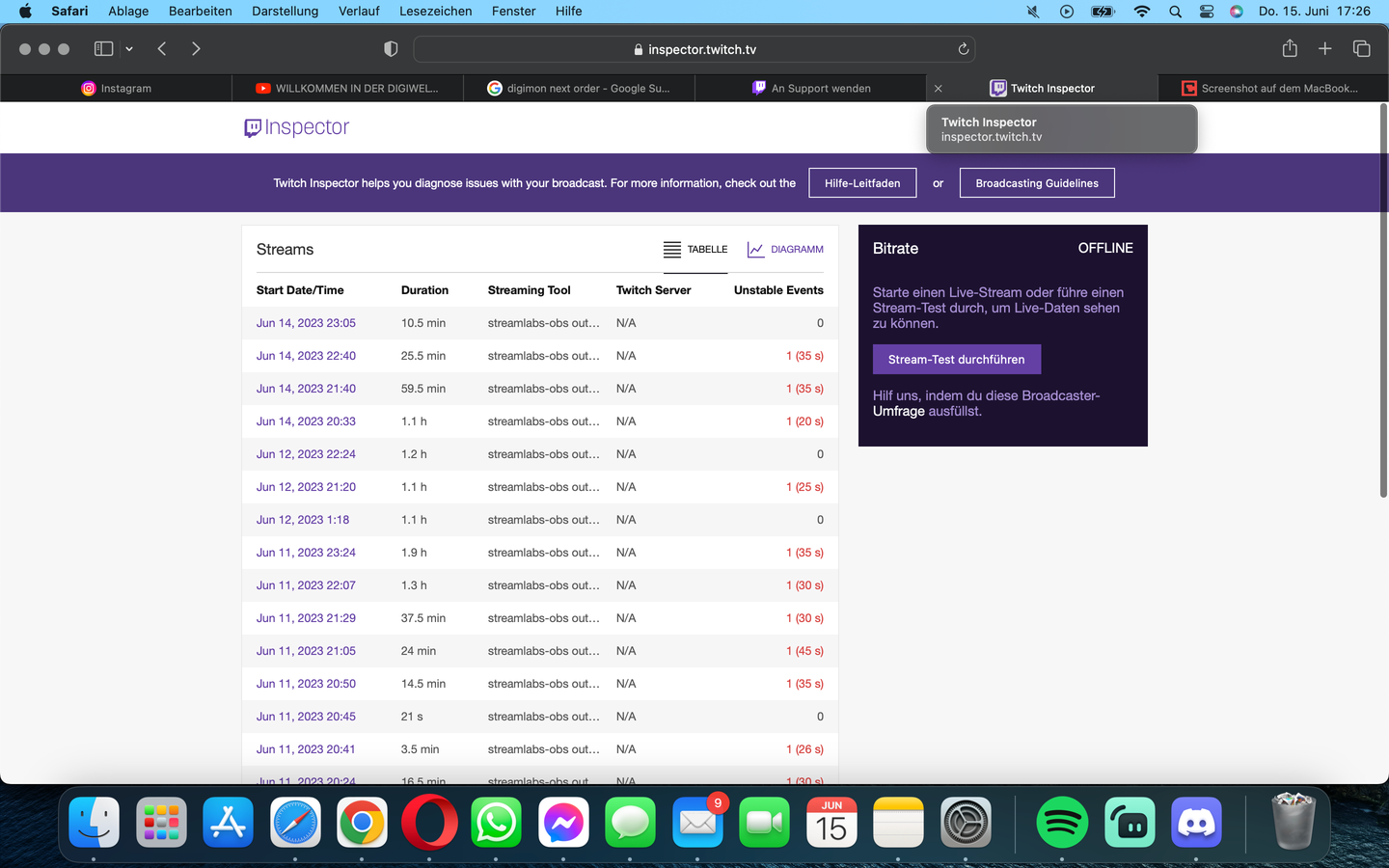This screenshot has height=868, width=1389.
Task: Switch to the DIAGRAMM view
Action: click(x=785, y=250)
